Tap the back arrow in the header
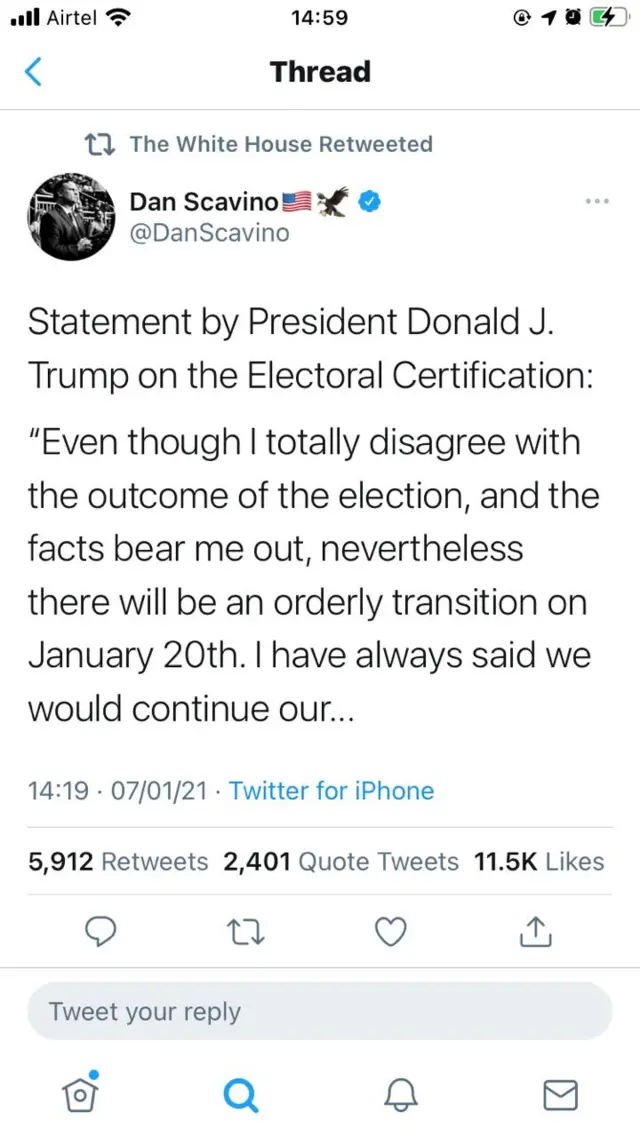The height and width of the screenshot is (1137, 640). [34, 72]
